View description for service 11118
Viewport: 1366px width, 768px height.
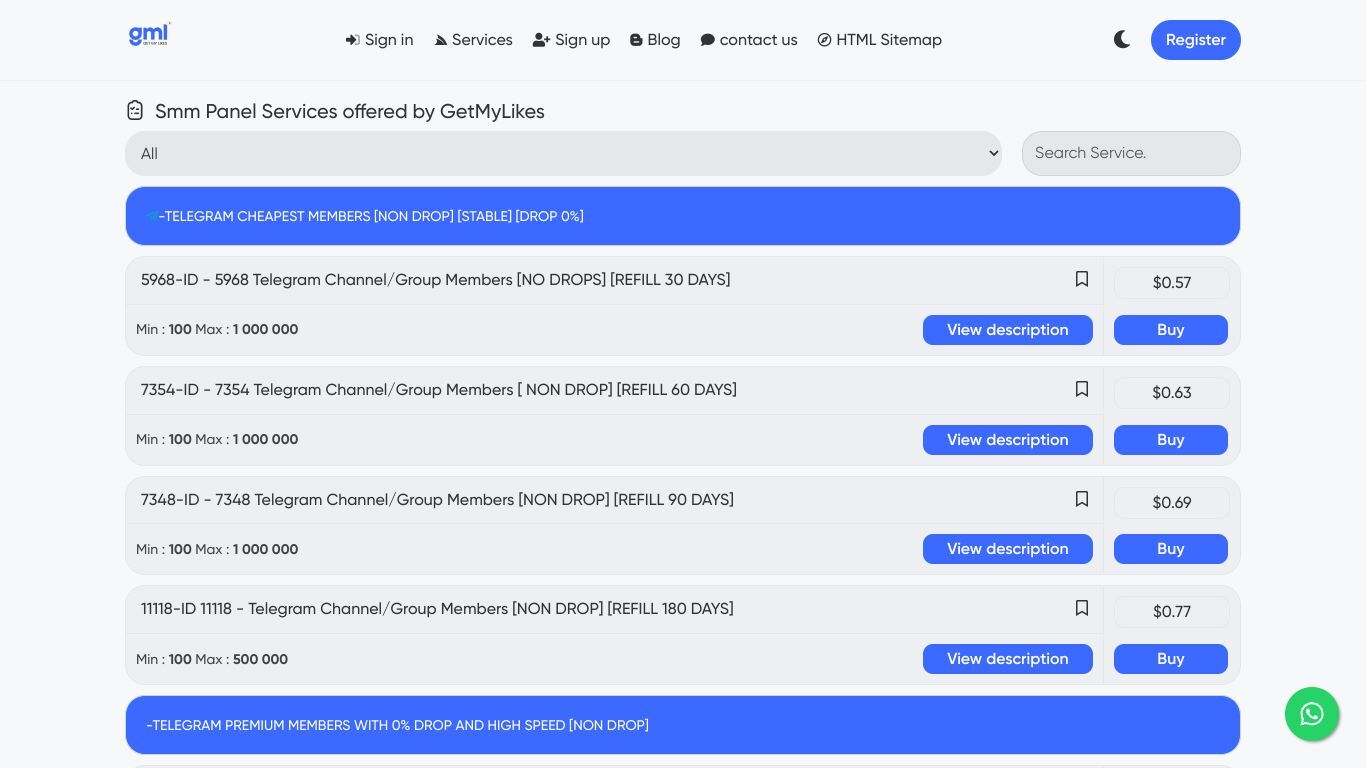[1007, 659]
